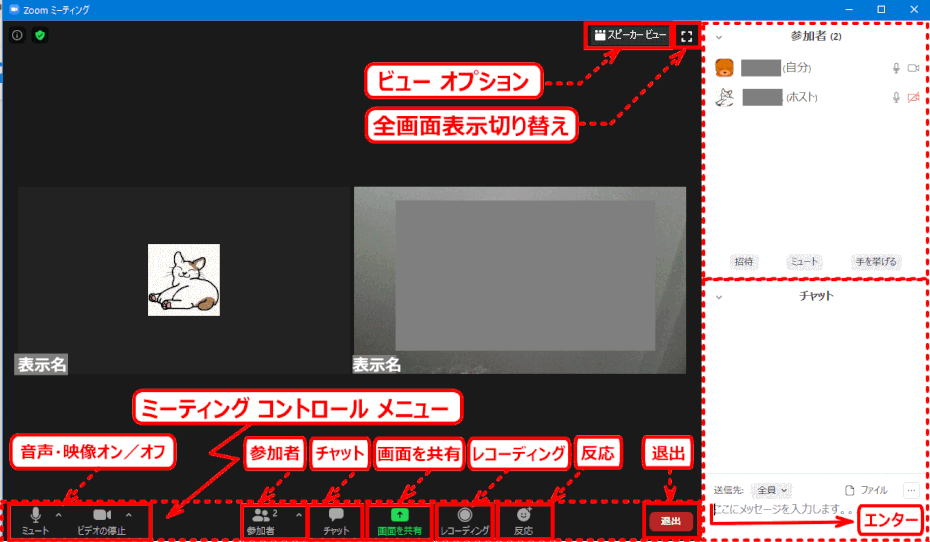The width and height of the screenshot is (930, 542).
Task: Toggle camera icon on (自分) participant row
Action: 913,68
